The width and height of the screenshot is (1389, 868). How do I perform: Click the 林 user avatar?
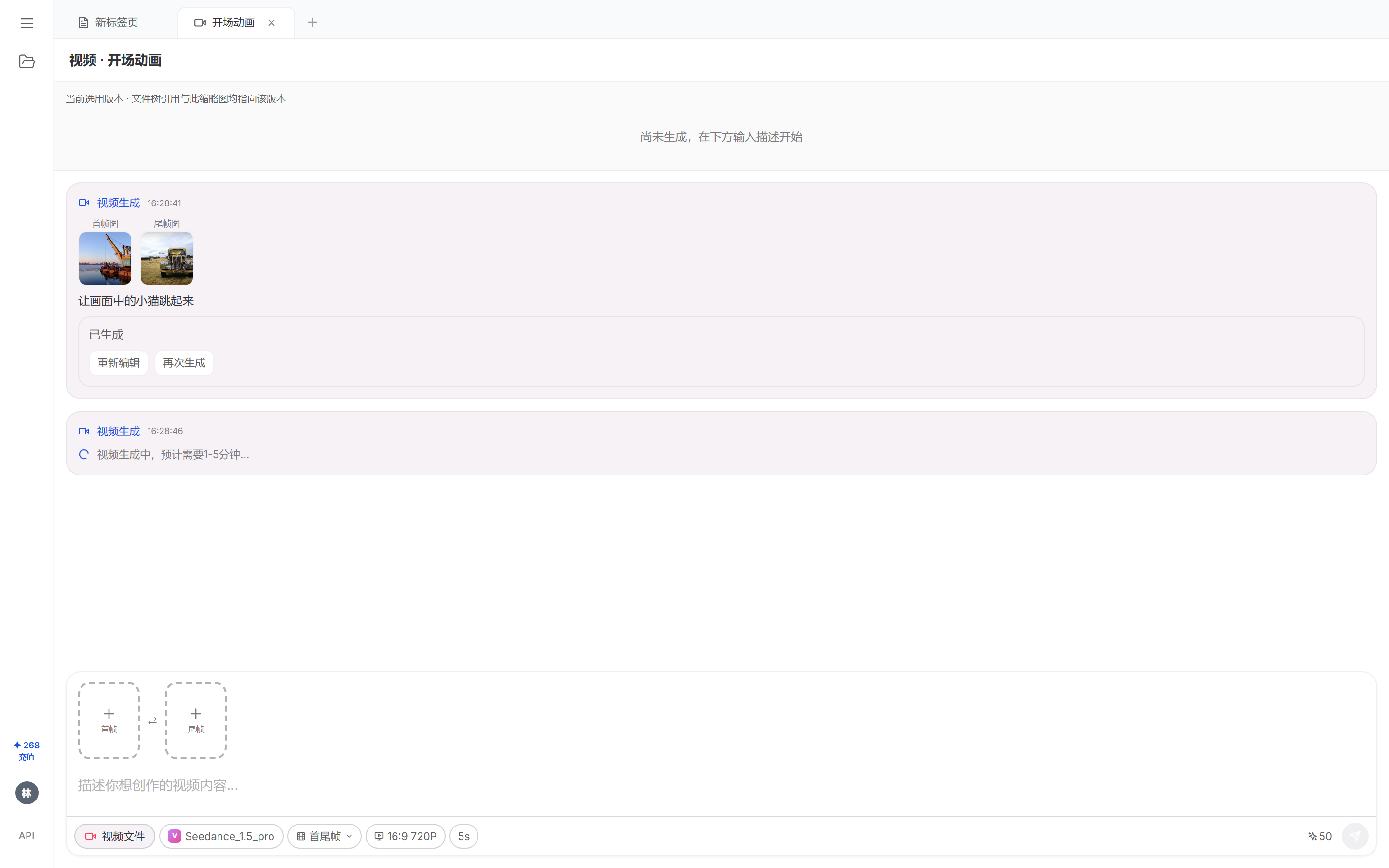[27, 793]
